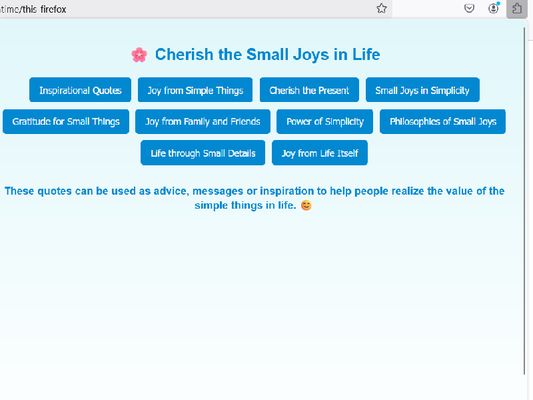Open Life through Small Details
533x400 pixels.
(x=203, y=153)
